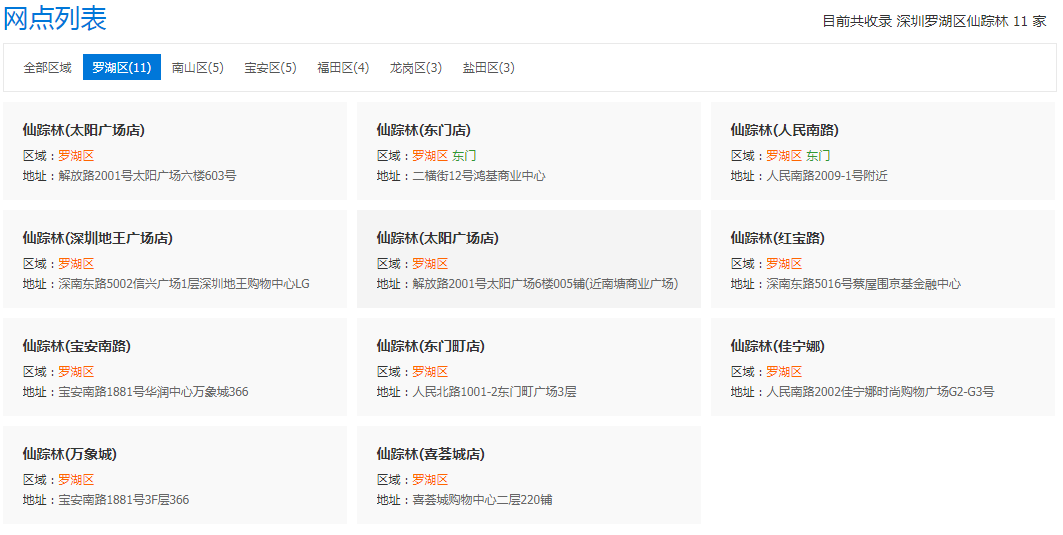This screenshot has width=1063, height=535.
Task: Select the 全部区域 tab
Action: point(47,68)
